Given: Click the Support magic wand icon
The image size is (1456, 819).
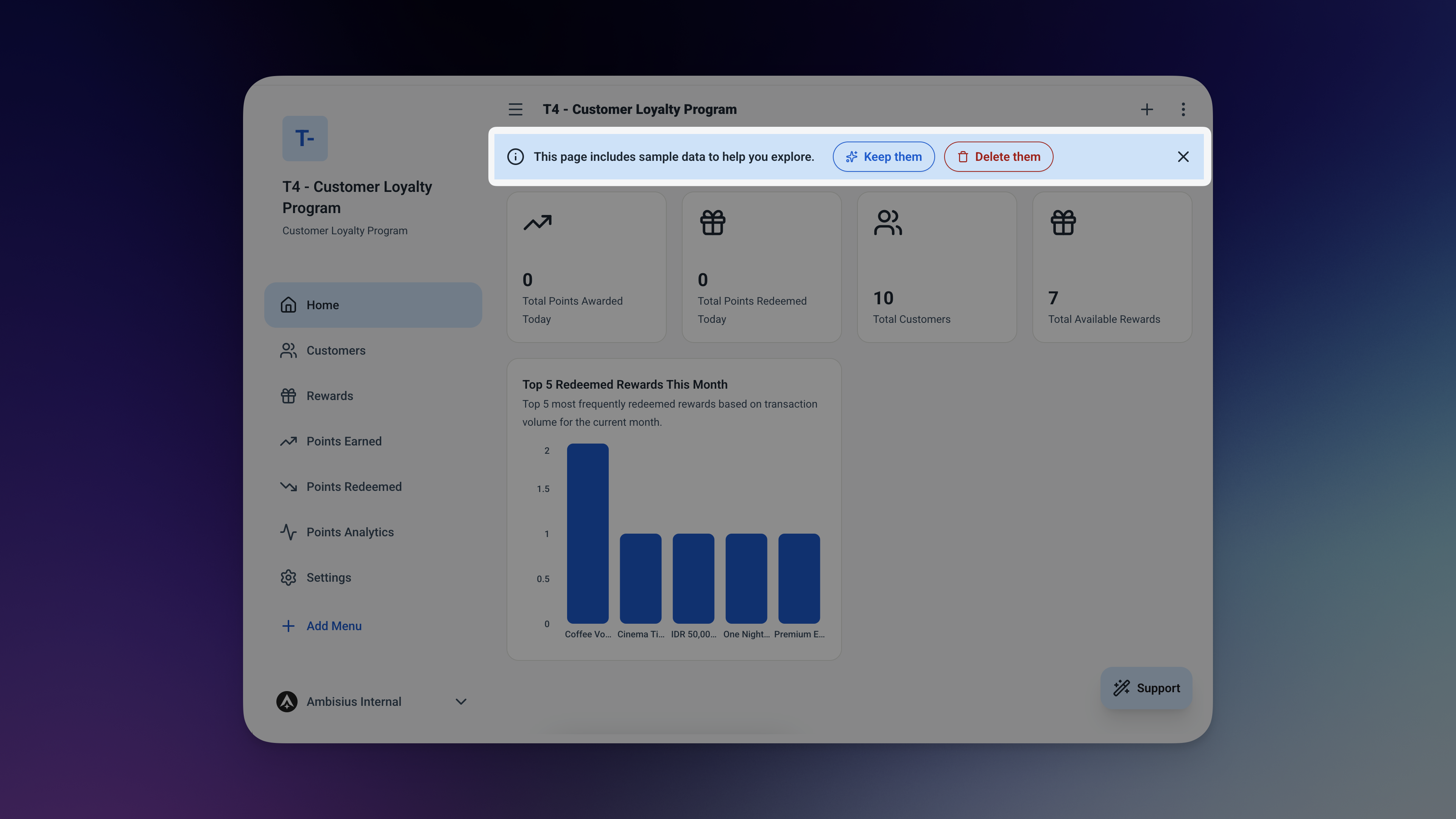Looking at the screenshot, I should [x=1122, y=688].
